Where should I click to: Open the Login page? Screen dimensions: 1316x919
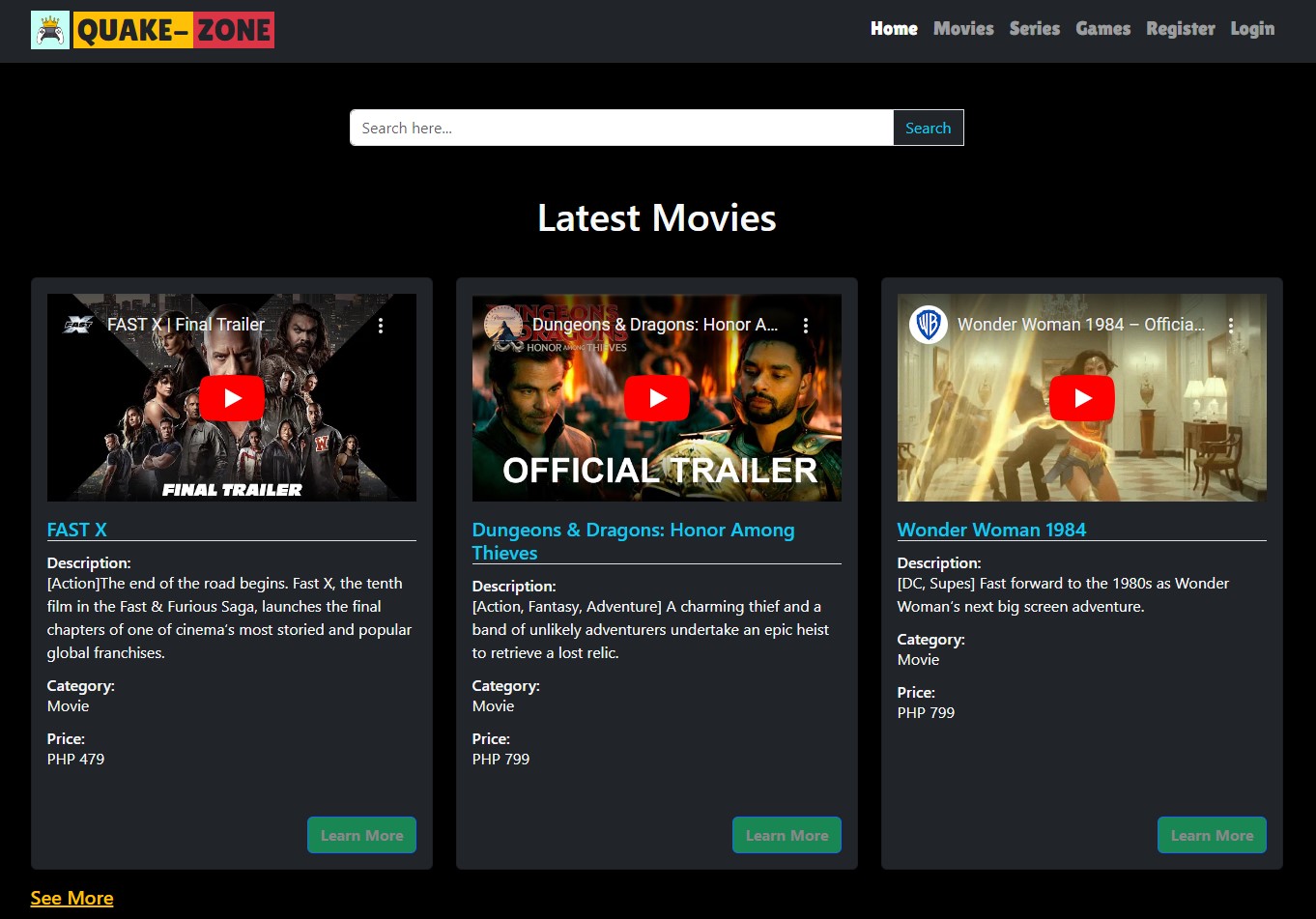(x=1252, y=29)
